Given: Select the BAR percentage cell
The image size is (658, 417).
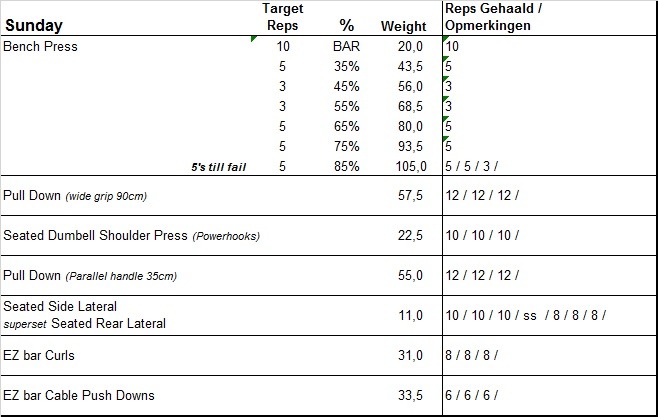Looking at the screenshot, I should [347, 46].
